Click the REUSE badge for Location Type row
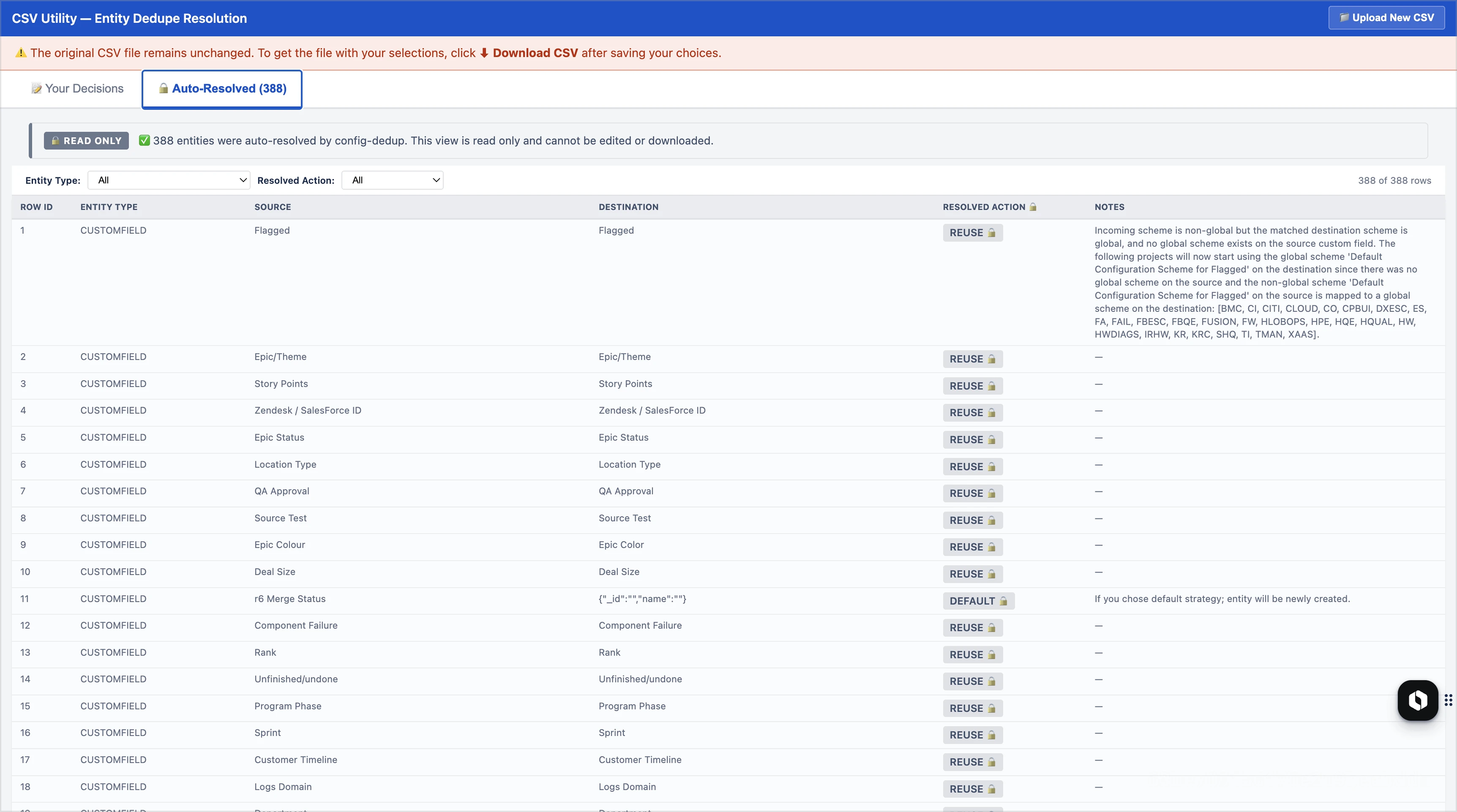The image size is (1457, 812). tap(972, 466)
